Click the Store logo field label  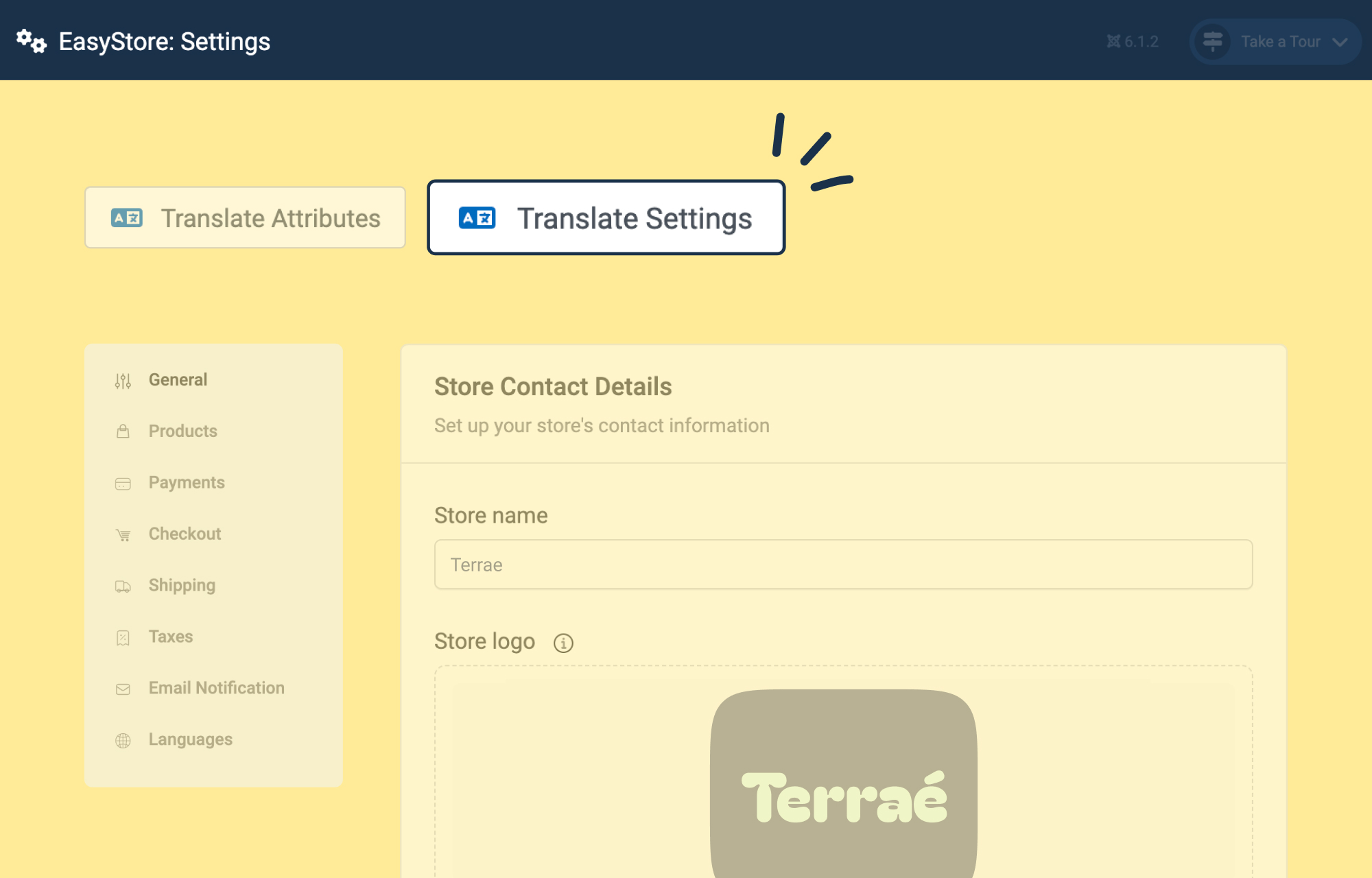click(484, 641)
